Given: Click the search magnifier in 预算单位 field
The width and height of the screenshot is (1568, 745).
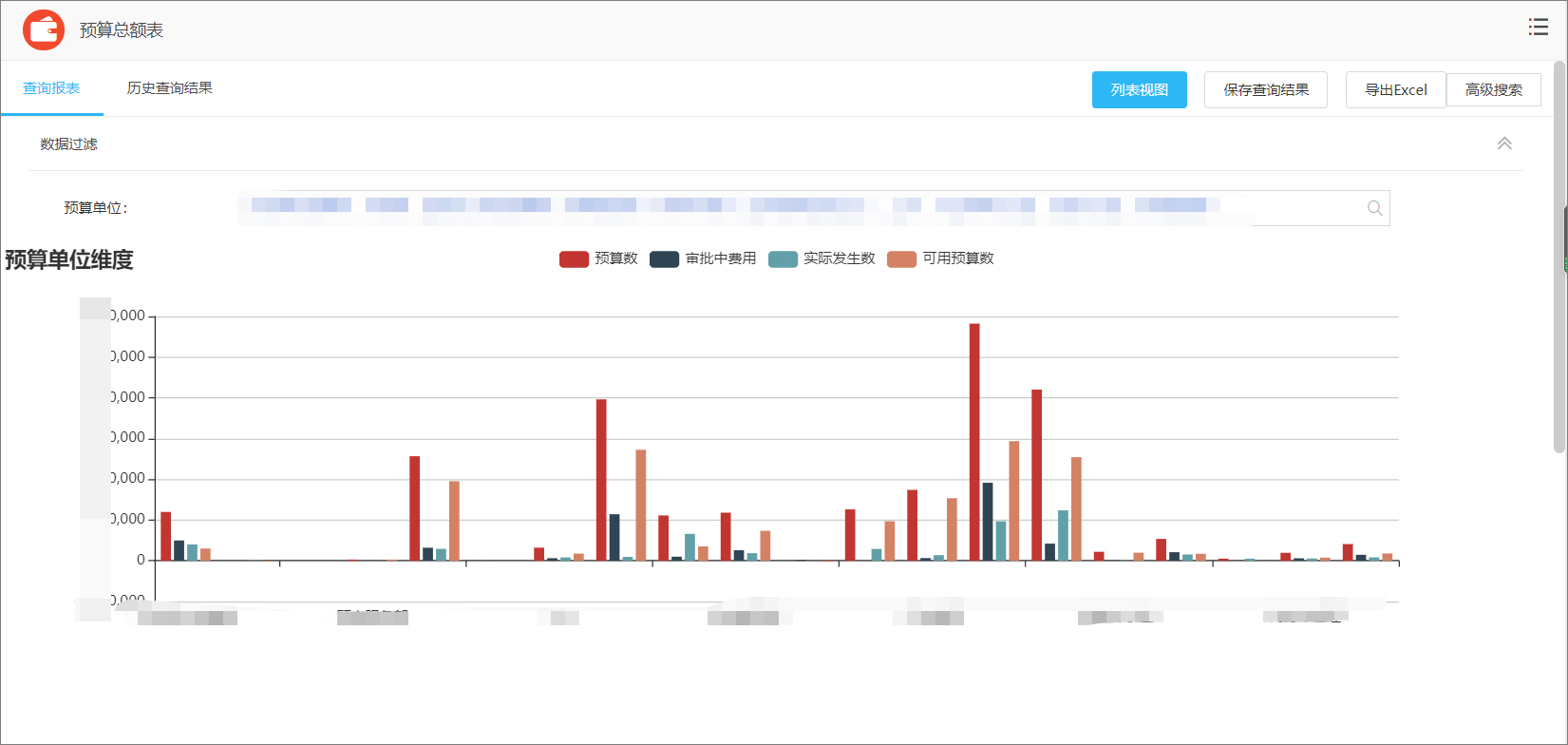Looking at the screenshot, I should [1373, 208].
